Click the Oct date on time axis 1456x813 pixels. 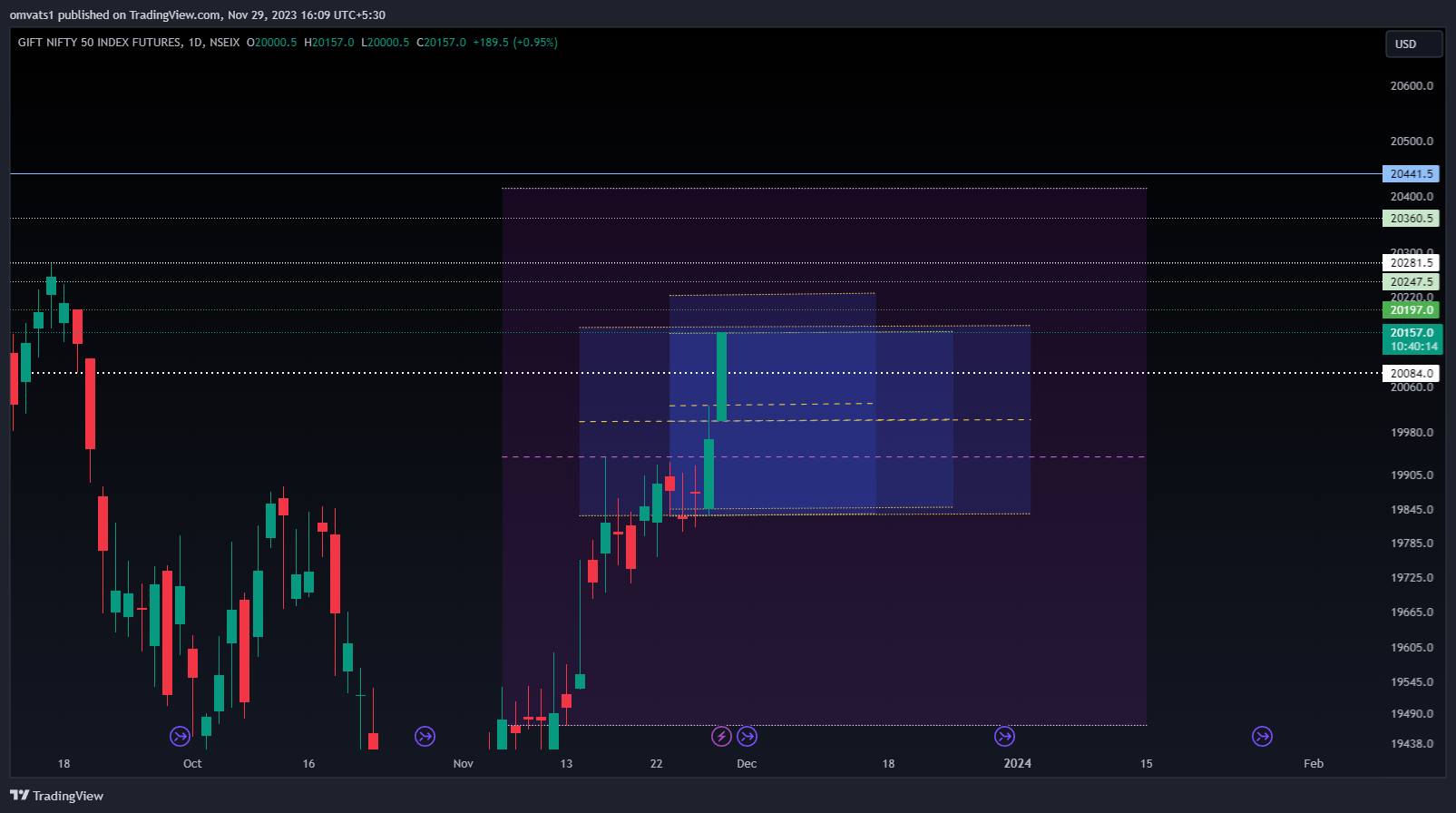[x=192, y=764]
